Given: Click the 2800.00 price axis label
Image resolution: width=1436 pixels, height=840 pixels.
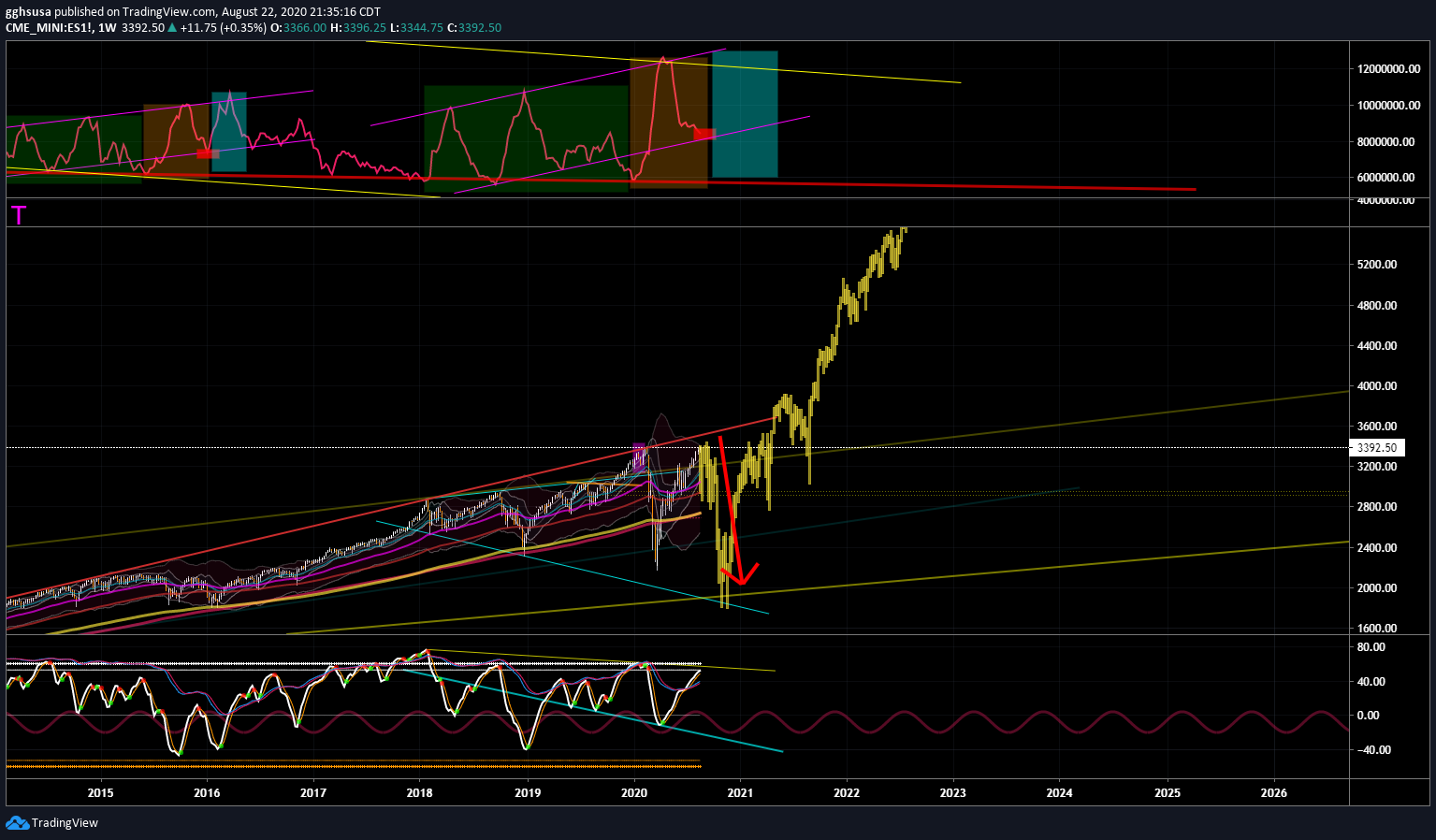Looking at the screenshot, I should pyautogui.click(x=1377, y=507).
